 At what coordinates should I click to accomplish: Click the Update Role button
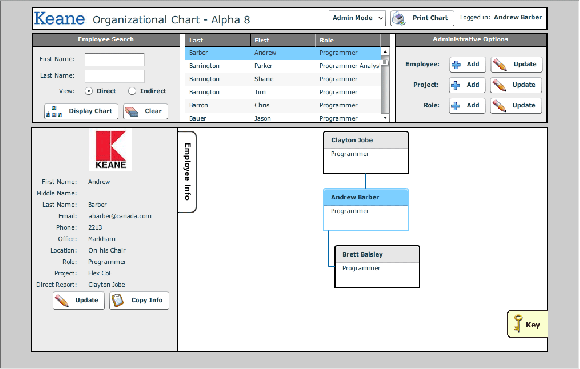point(517,105)
